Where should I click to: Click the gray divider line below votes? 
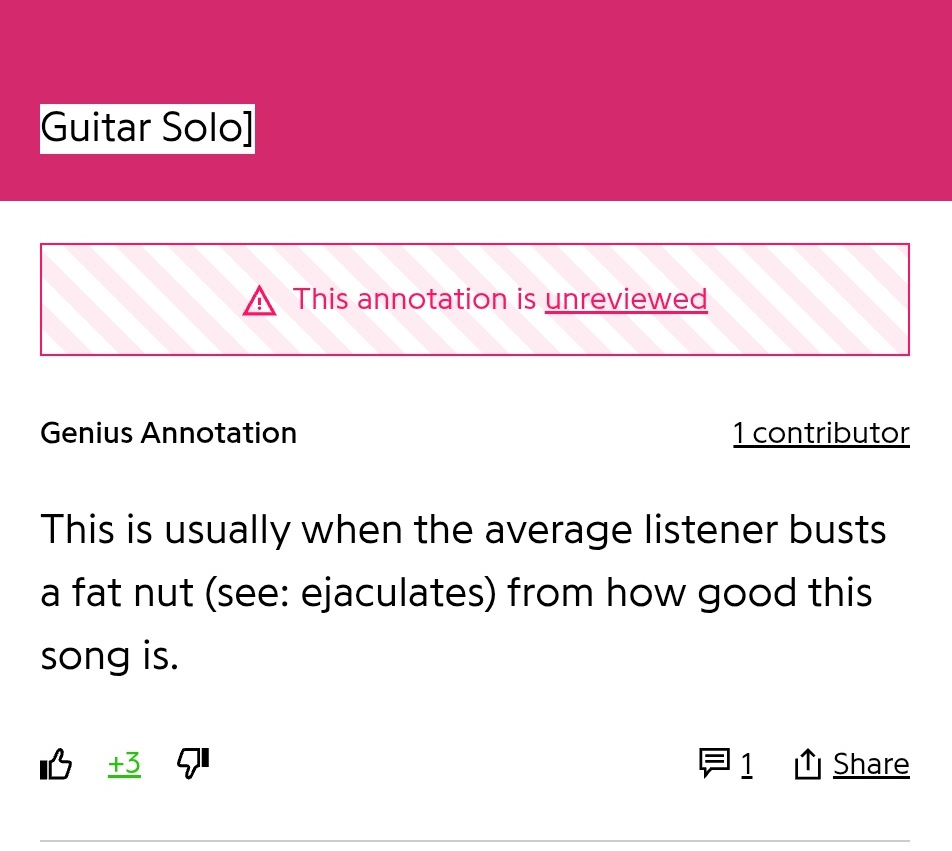[x=475, y=841]
